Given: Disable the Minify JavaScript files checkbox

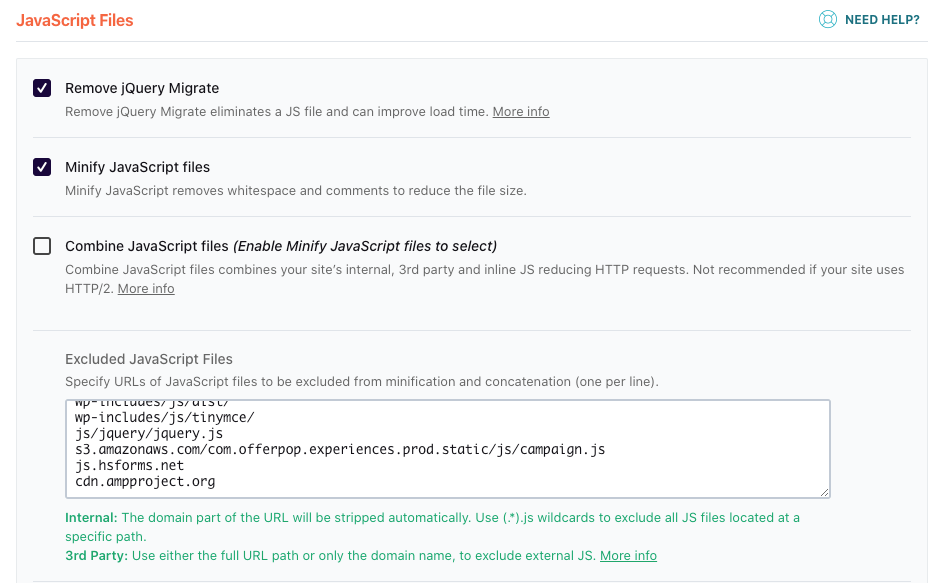Looking at the screenshot, I should click(42, 167).
